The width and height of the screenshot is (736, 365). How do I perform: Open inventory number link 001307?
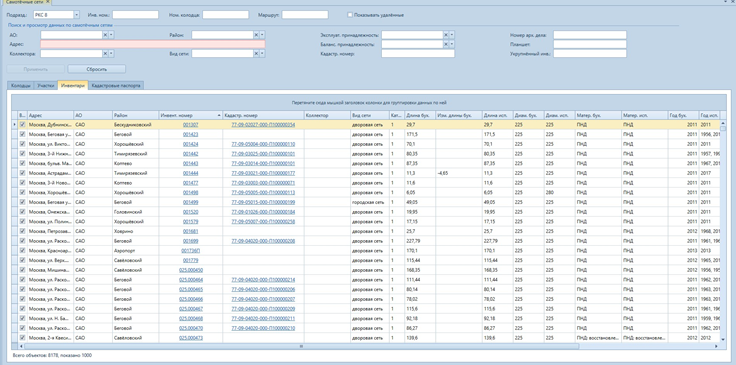coord(191,125)
